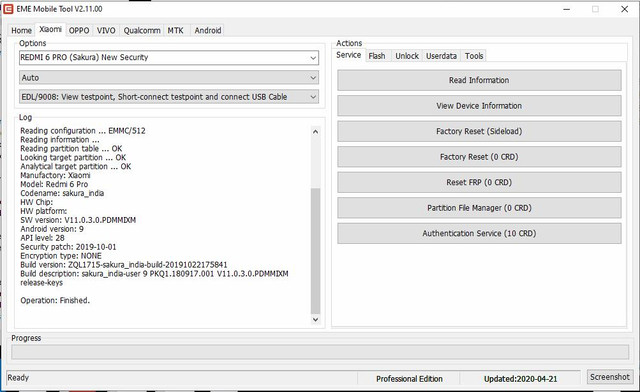Open Partition File Manager (0 CRD)
The image size is (640, 392).
479,208
